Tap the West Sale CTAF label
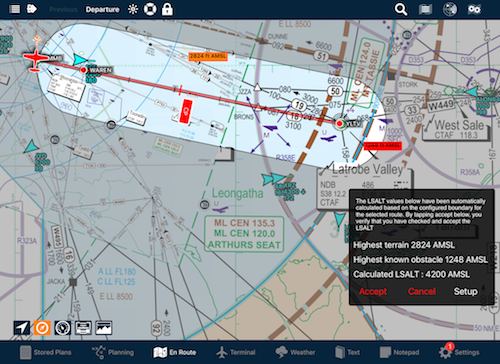Viewport: 500px width, 364px height. point(456,129)
